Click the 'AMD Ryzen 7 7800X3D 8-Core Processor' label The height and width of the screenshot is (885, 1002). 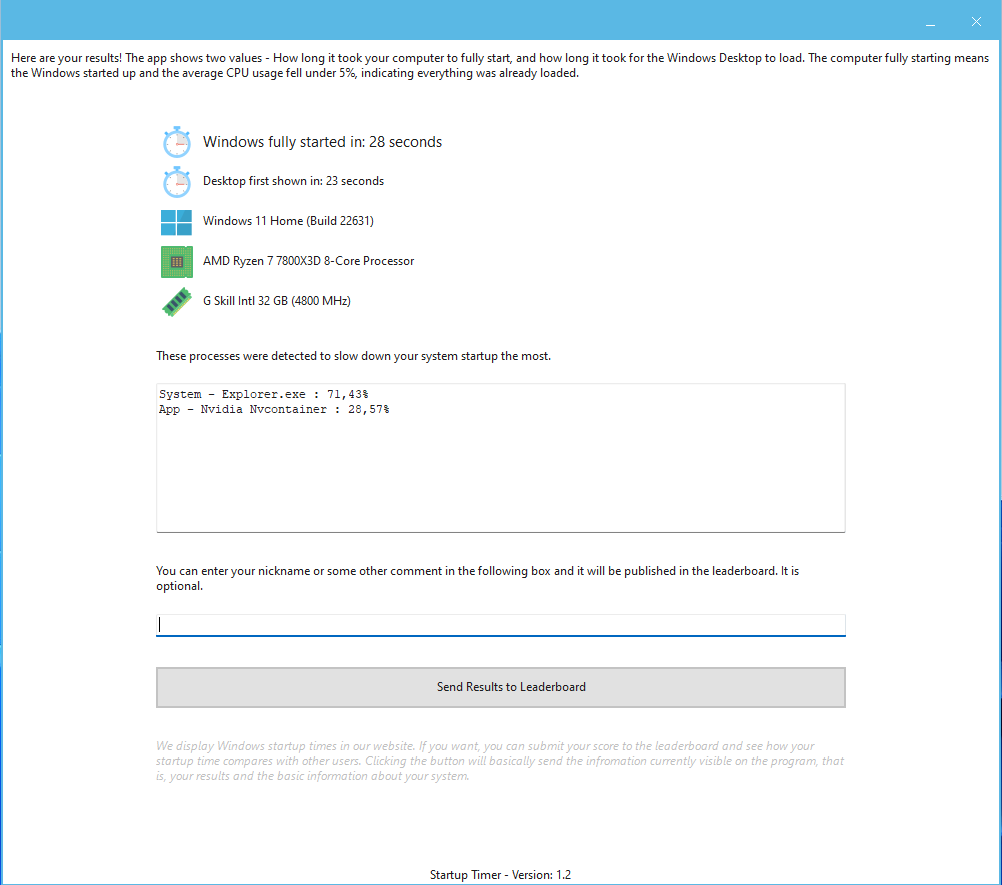[x=309, y=261]
